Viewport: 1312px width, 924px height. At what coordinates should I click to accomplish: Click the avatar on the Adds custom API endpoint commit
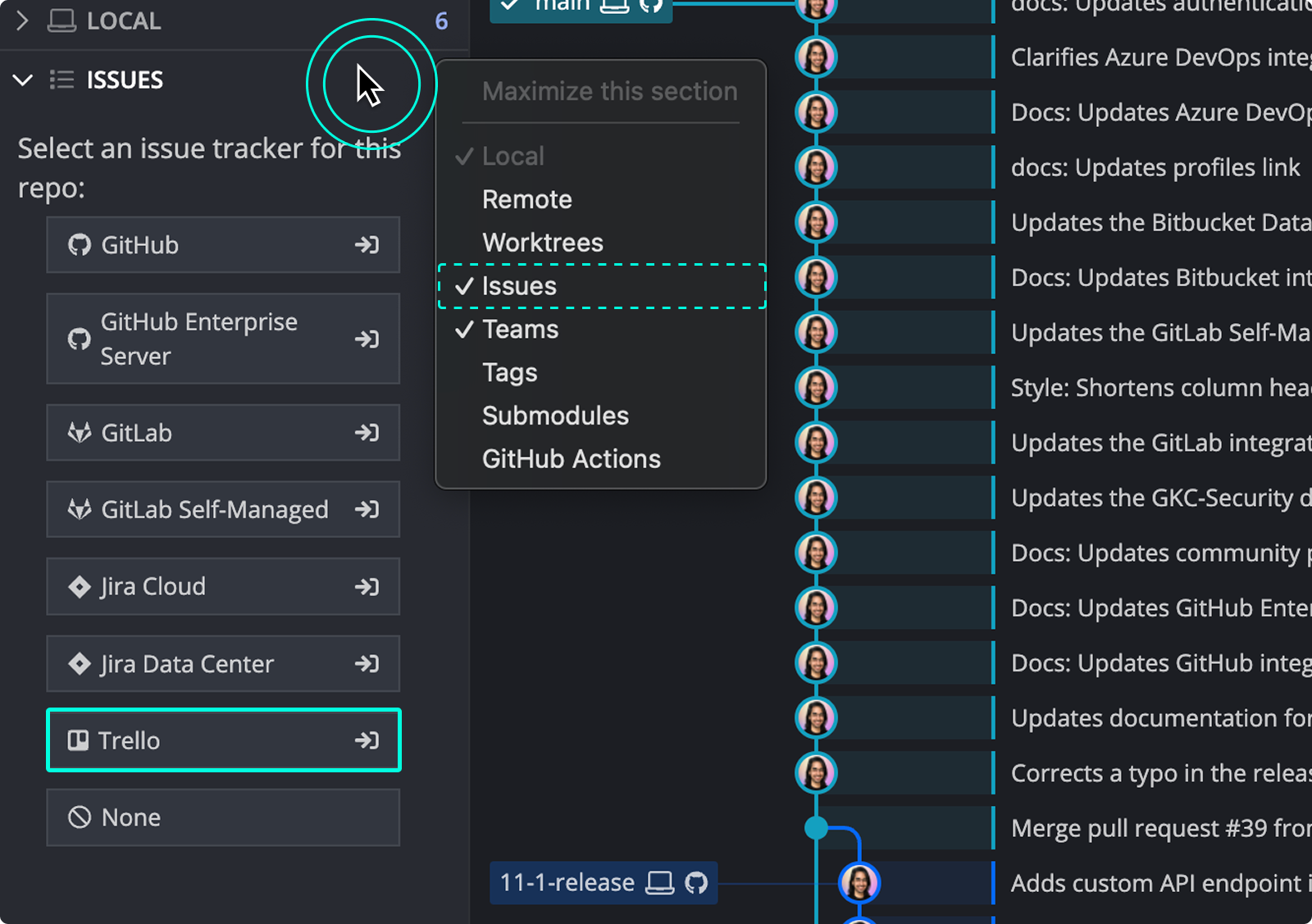[x=859, y=882]
